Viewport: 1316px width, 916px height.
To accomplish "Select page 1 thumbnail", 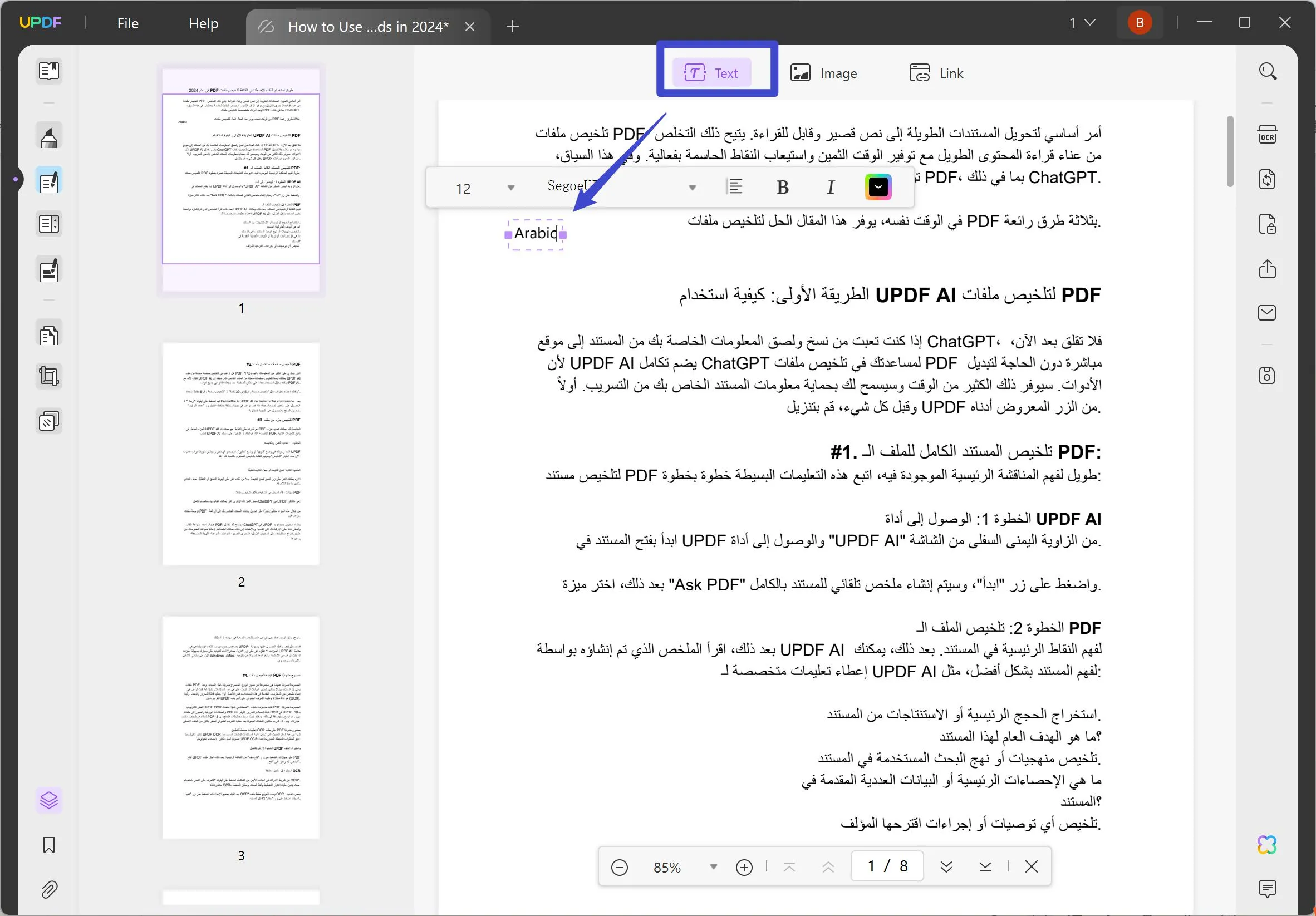I will pos(240,180).
